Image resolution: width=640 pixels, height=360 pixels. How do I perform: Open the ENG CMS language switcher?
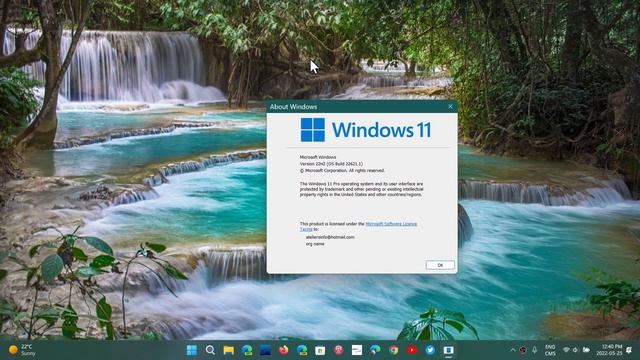(550, 350)
